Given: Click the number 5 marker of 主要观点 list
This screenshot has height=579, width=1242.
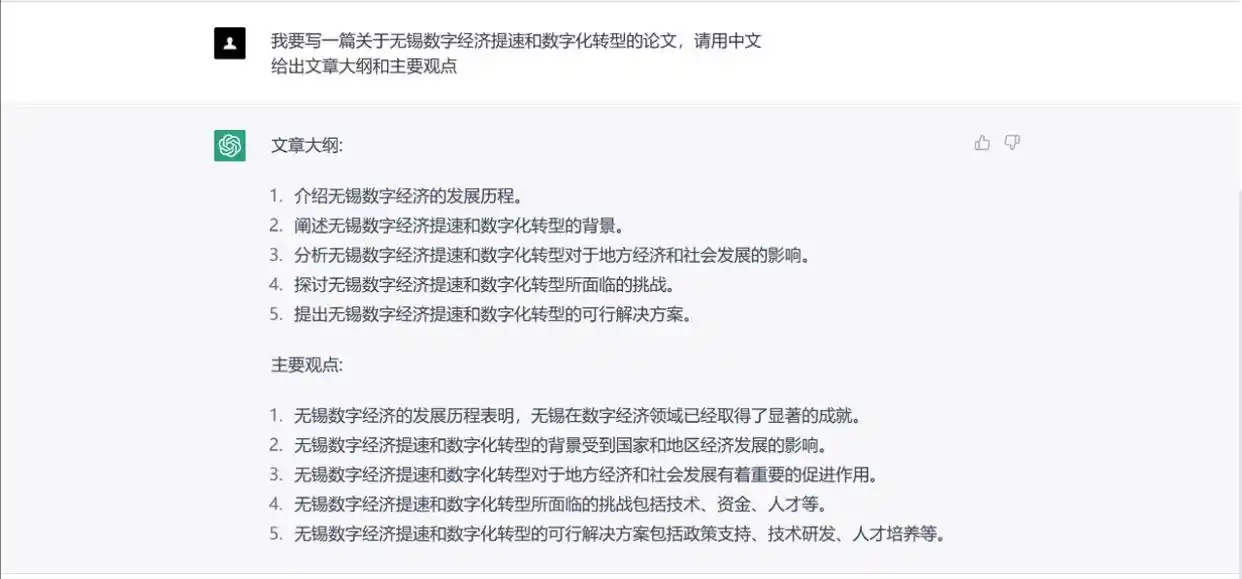Looking at the screenshot, I should (x=276, y=534).
